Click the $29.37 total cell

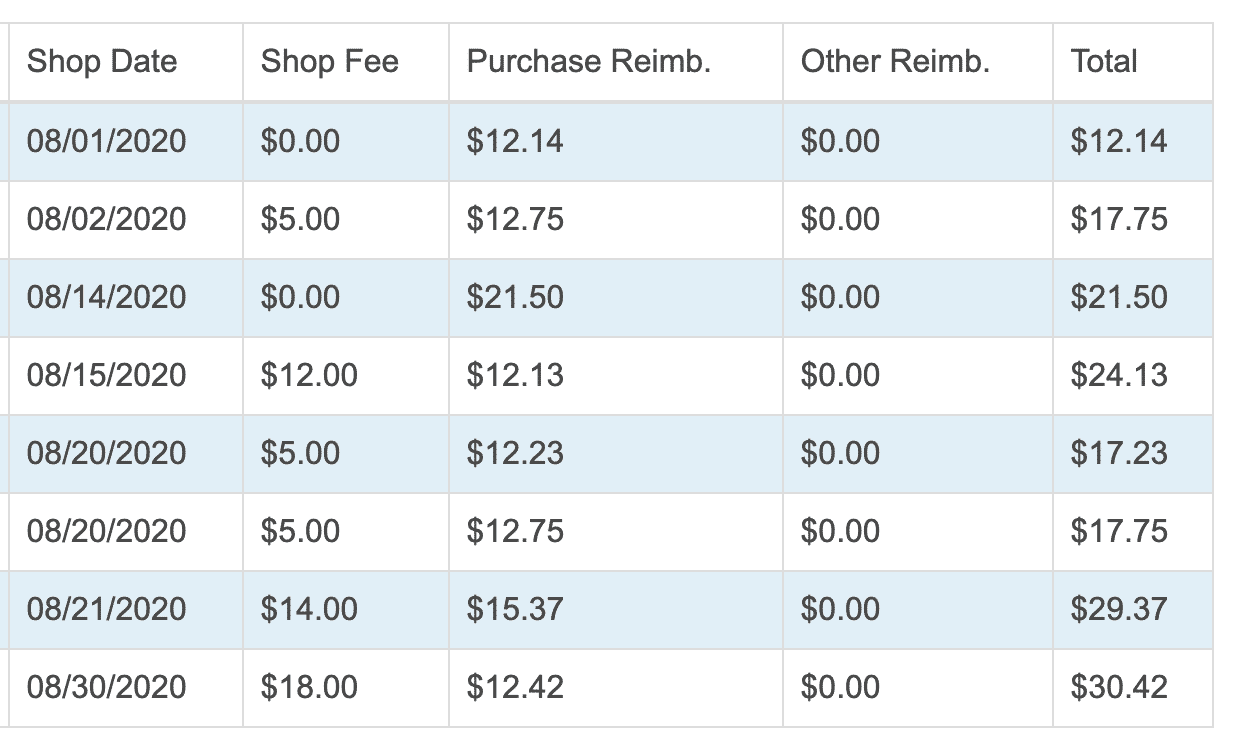pos(1133,610)
